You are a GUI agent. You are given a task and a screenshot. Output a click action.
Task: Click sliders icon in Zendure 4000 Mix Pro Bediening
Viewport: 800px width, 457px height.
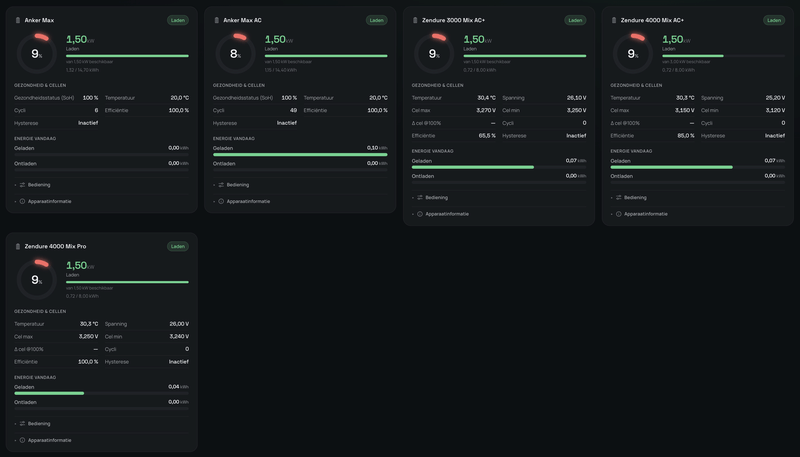pyautogui.click(x=22, y=424)
